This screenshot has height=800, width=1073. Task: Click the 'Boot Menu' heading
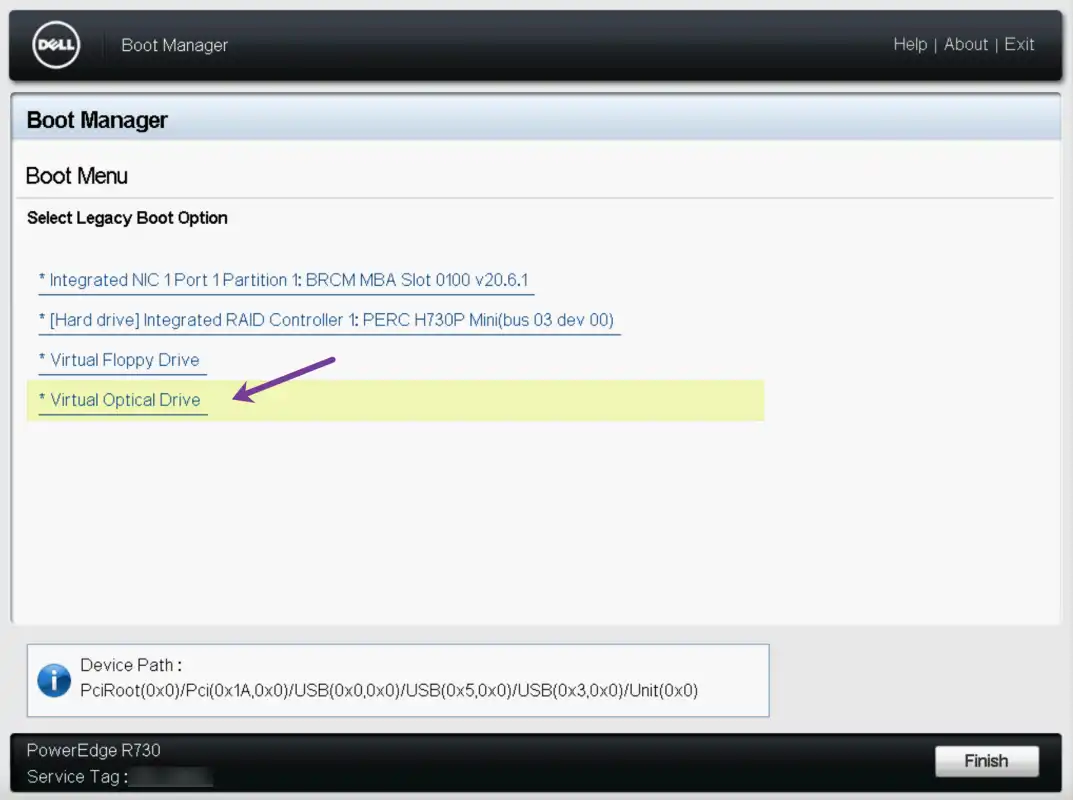[77, 176]
